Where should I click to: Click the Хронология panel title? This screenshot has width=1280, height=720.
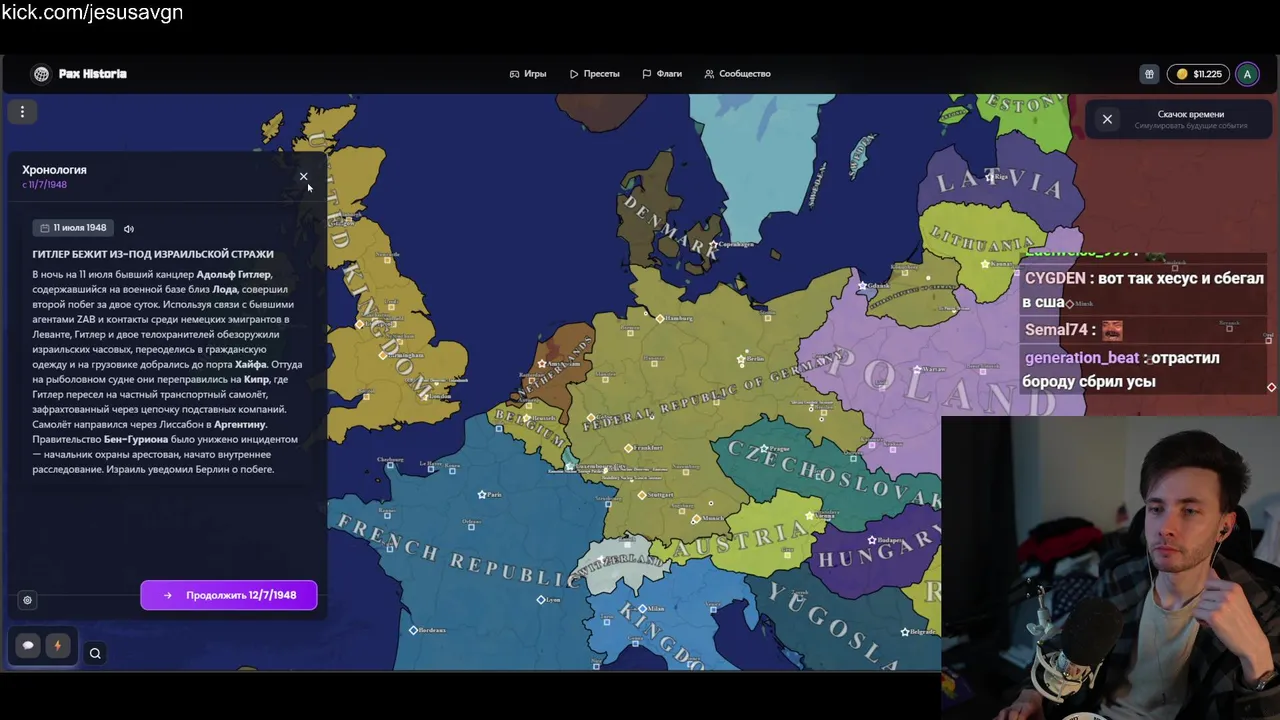pyautogui.click(x=54, y=170)
